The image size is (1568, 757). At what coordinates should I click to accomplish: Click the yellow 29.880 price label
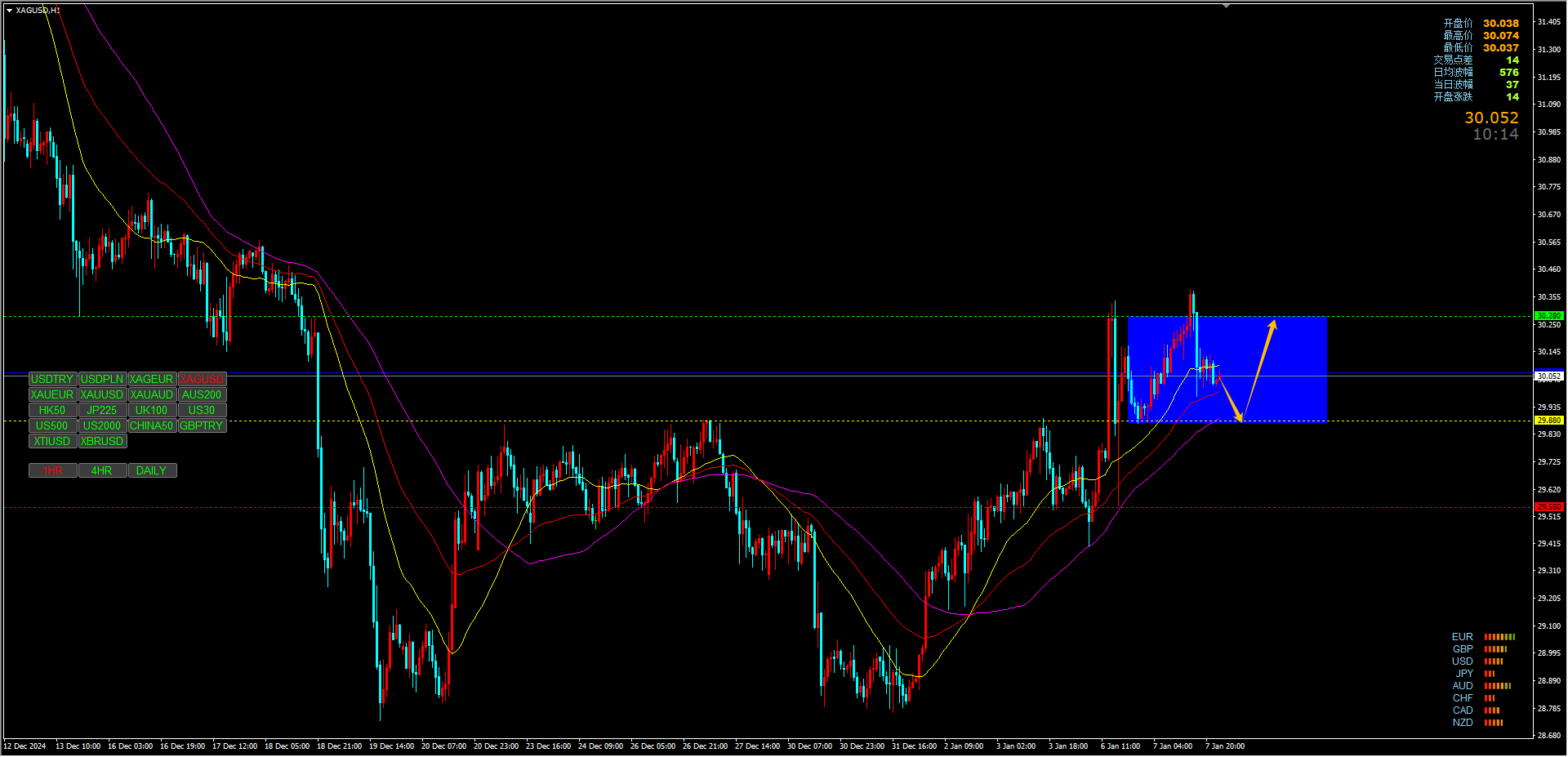click(1548, 420)
